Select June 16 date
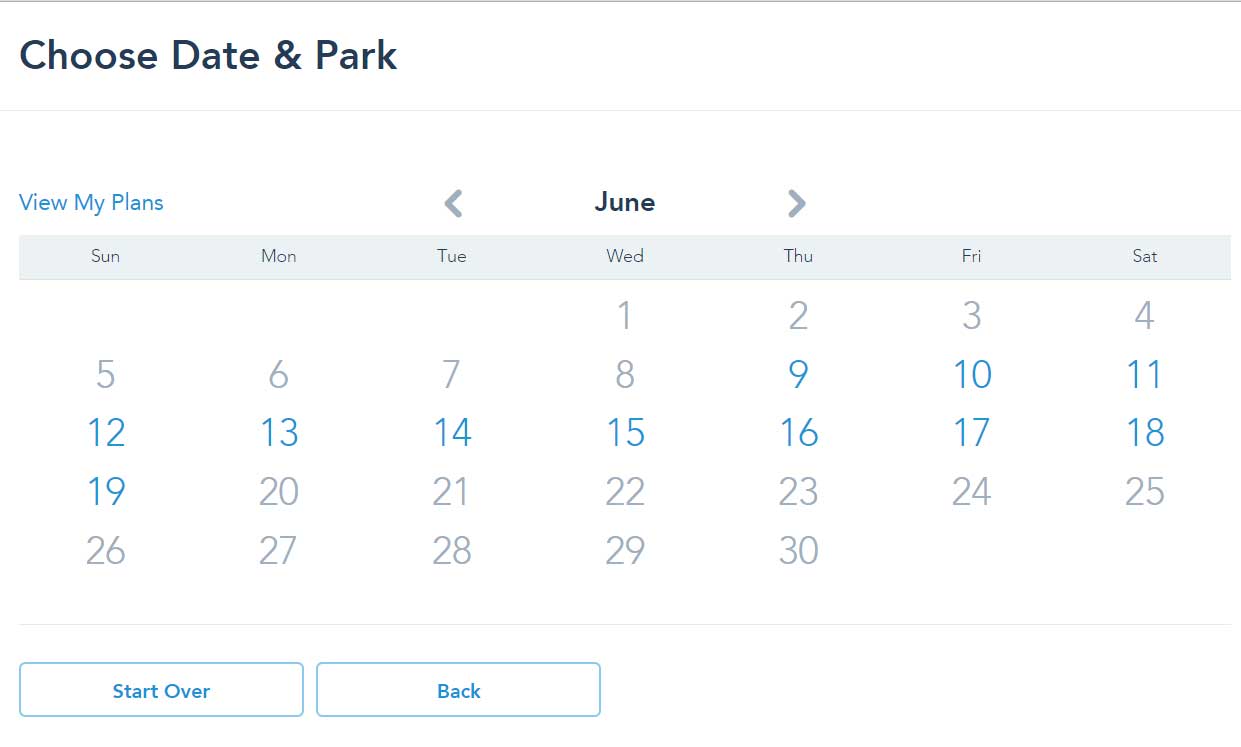The image size is (1241, 747). coord(798,433)
